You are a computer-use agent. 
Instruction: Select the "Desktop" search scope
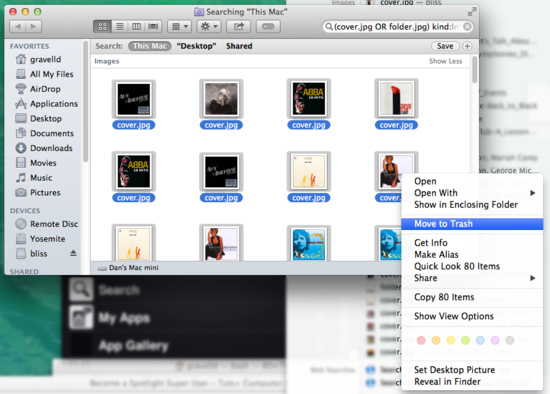coord(196,46)
